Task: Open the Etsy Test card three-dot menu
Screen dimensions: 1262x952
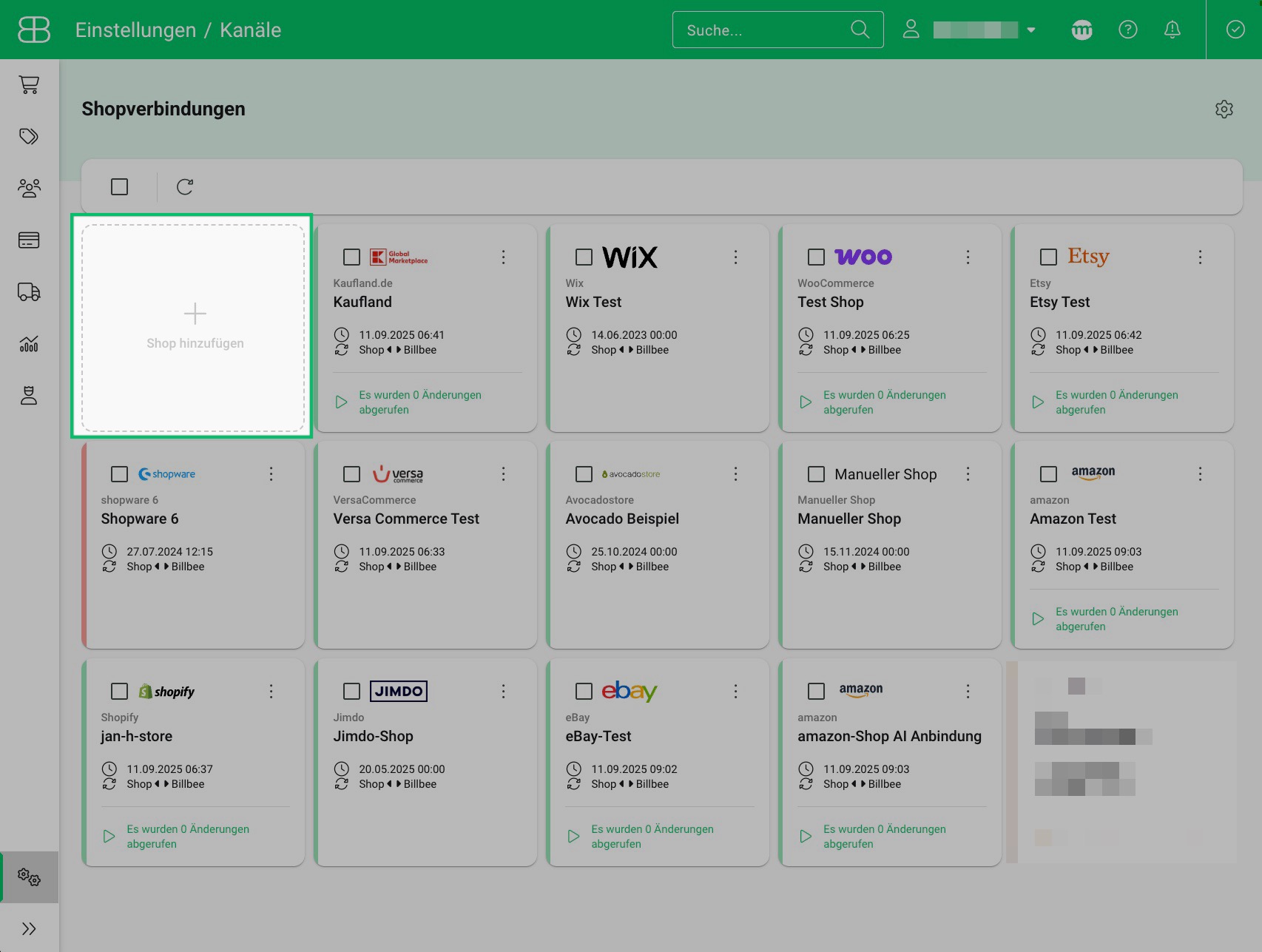Action: coord(1200,257)
